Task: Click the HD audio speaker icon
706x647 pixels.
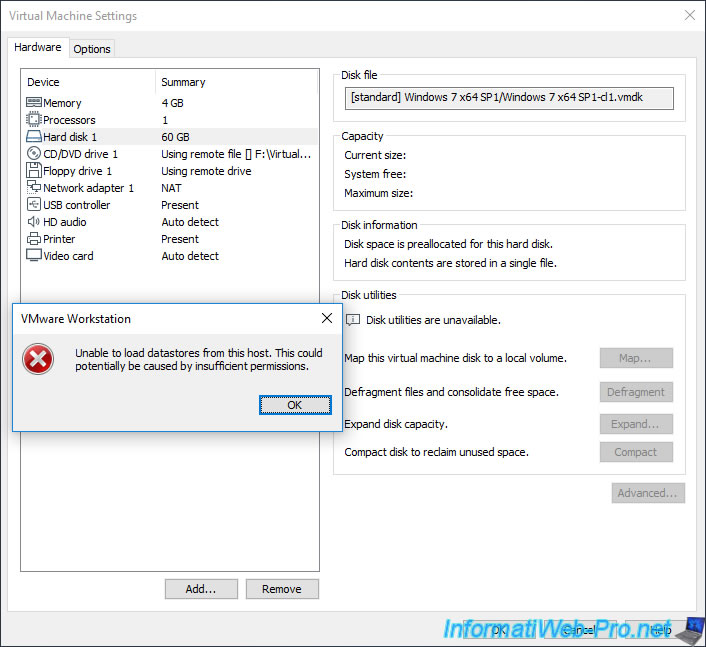Action: 34,222
